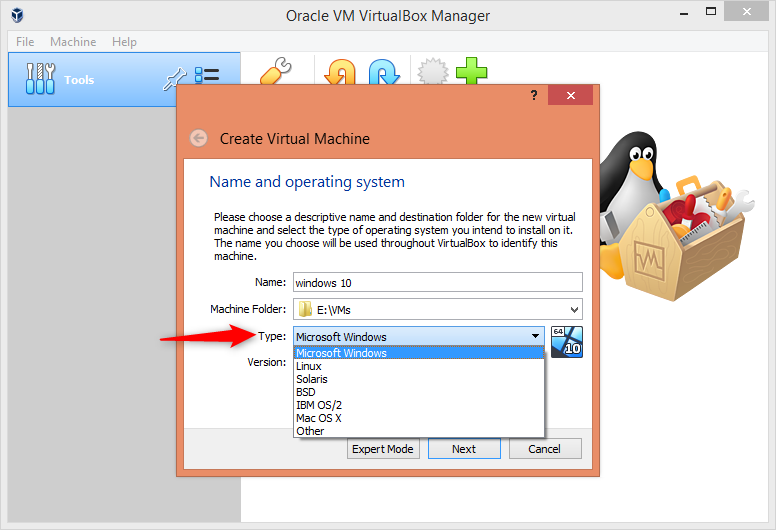Click the Expert Mode button
Screen dimensions: 776x530
[383, 449]
